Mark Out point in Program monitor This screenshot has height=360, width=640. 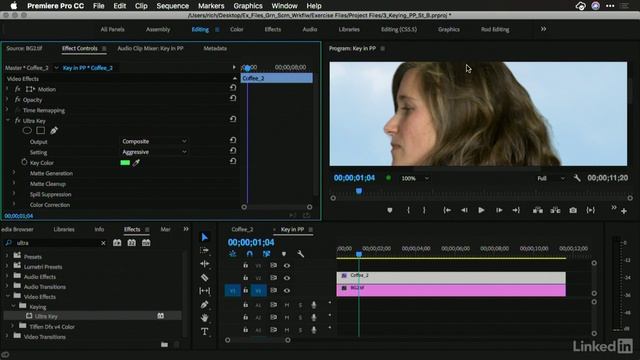pos(424,210)
